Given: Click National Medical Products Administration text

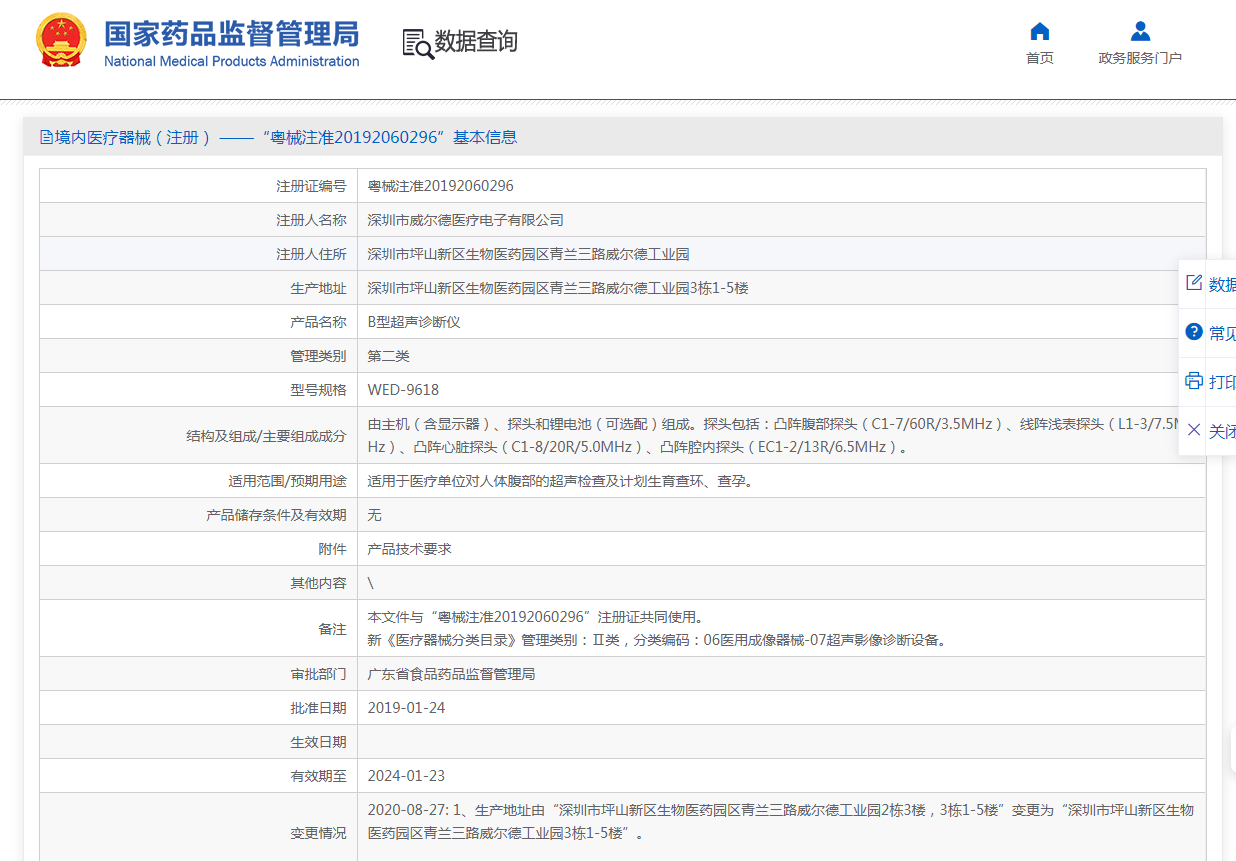Looking at the screenshot, I should [232, 61].
